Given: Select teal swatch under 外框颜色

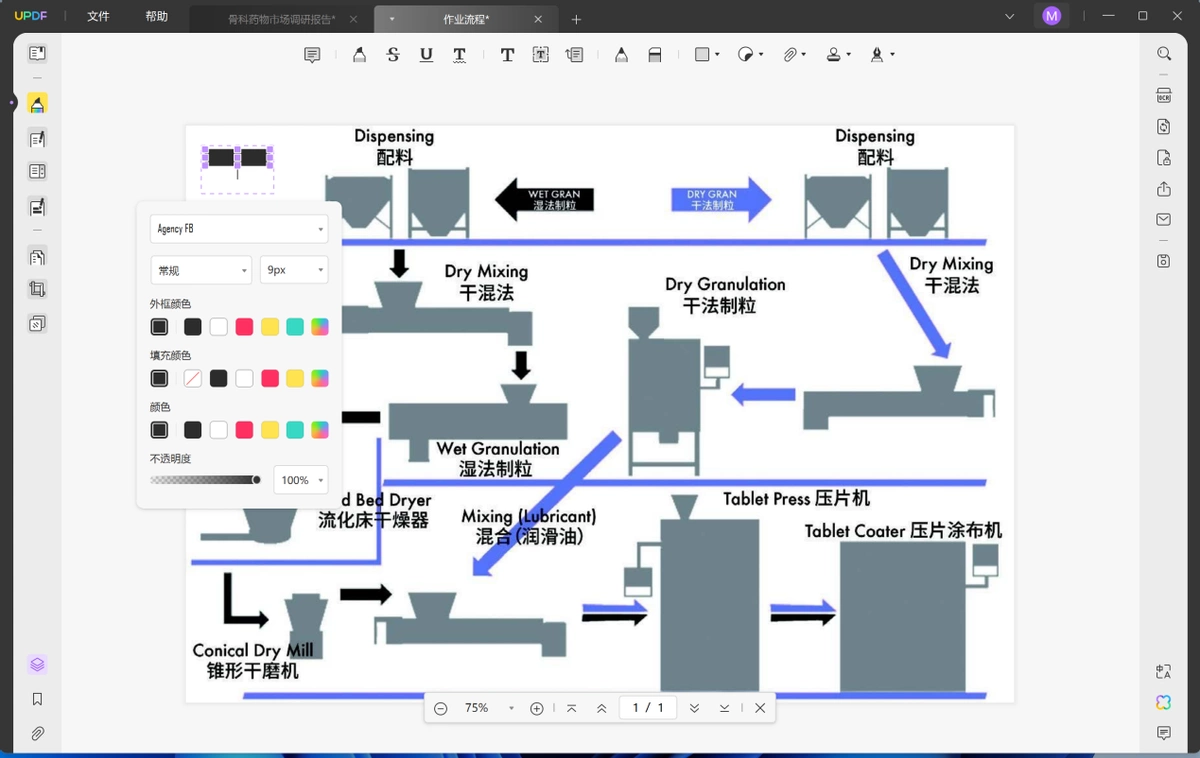Looking at the screenshot, I should tap(295, 327).
